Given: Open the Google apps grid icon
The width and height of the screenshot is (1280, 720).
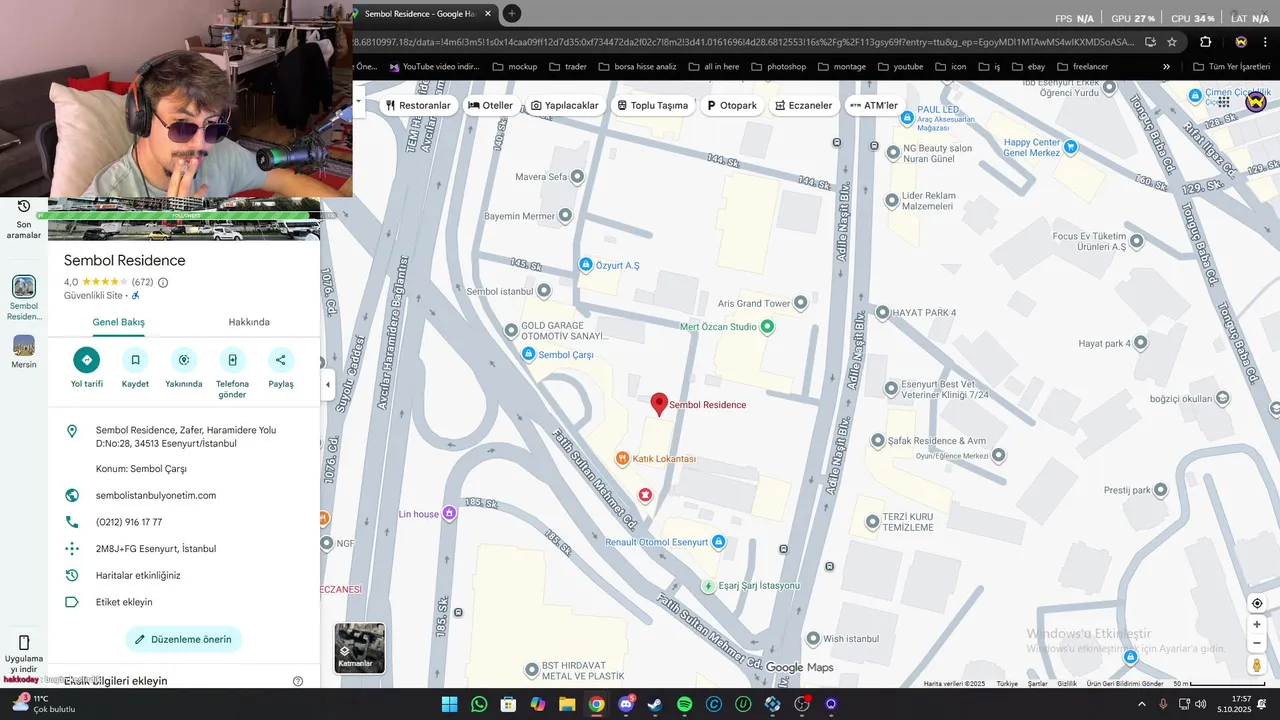Looking at the screenshot, I should click(x=1223, y=101).
